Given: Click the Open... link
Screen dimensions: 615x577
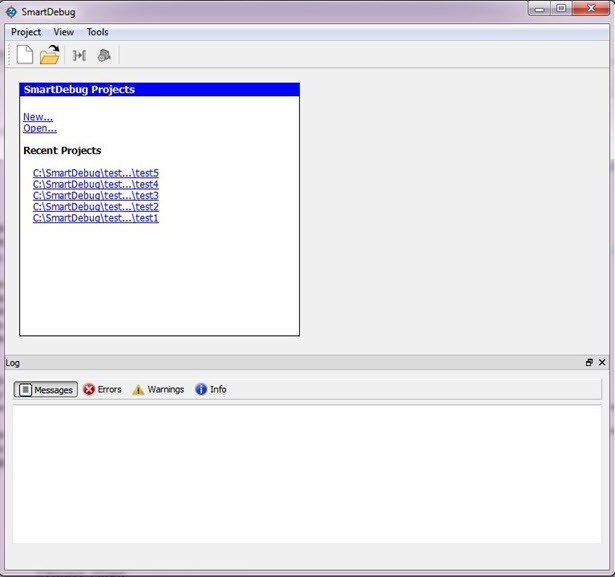Looking at the screenshot, I should pyautogui.click(x=40, y=128).
